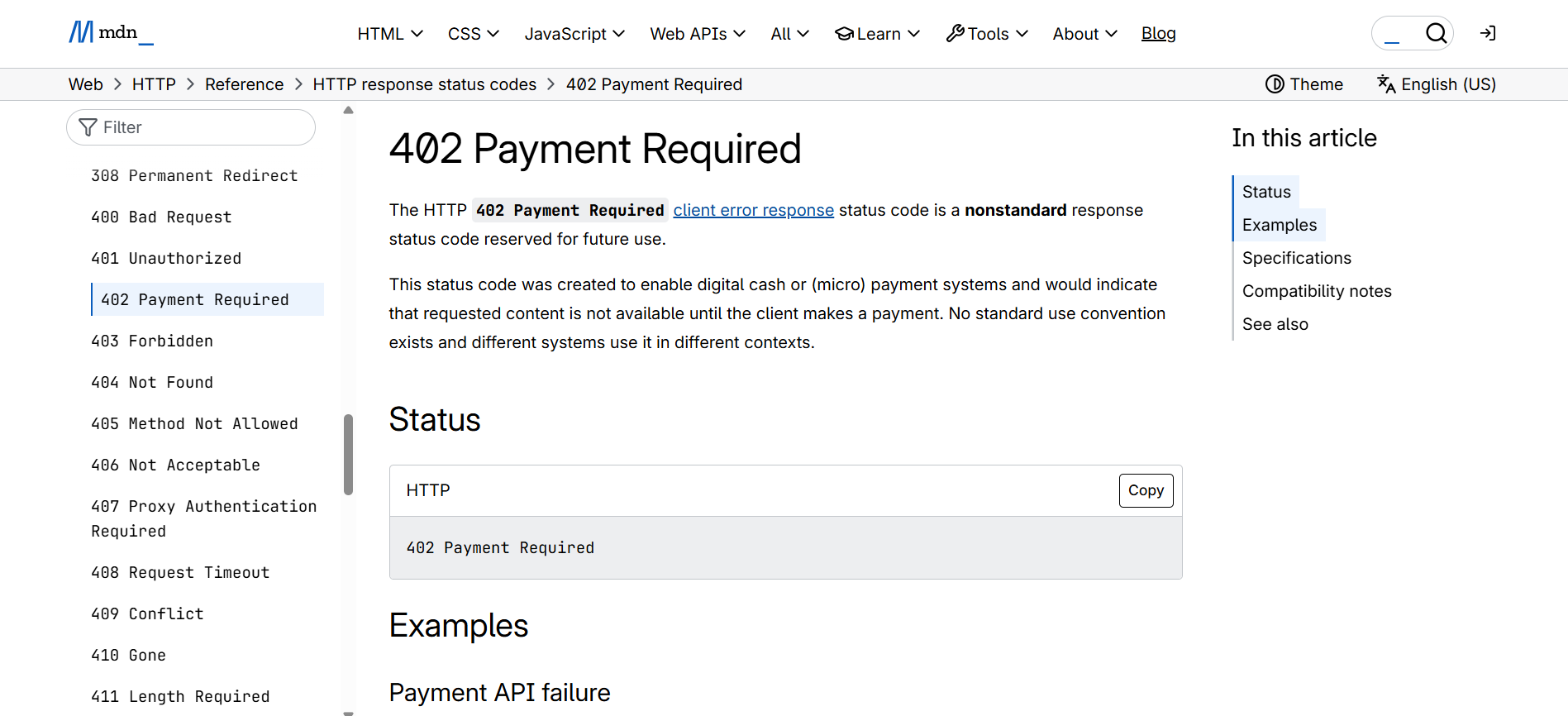Open the English (US) language selector

1437,84
